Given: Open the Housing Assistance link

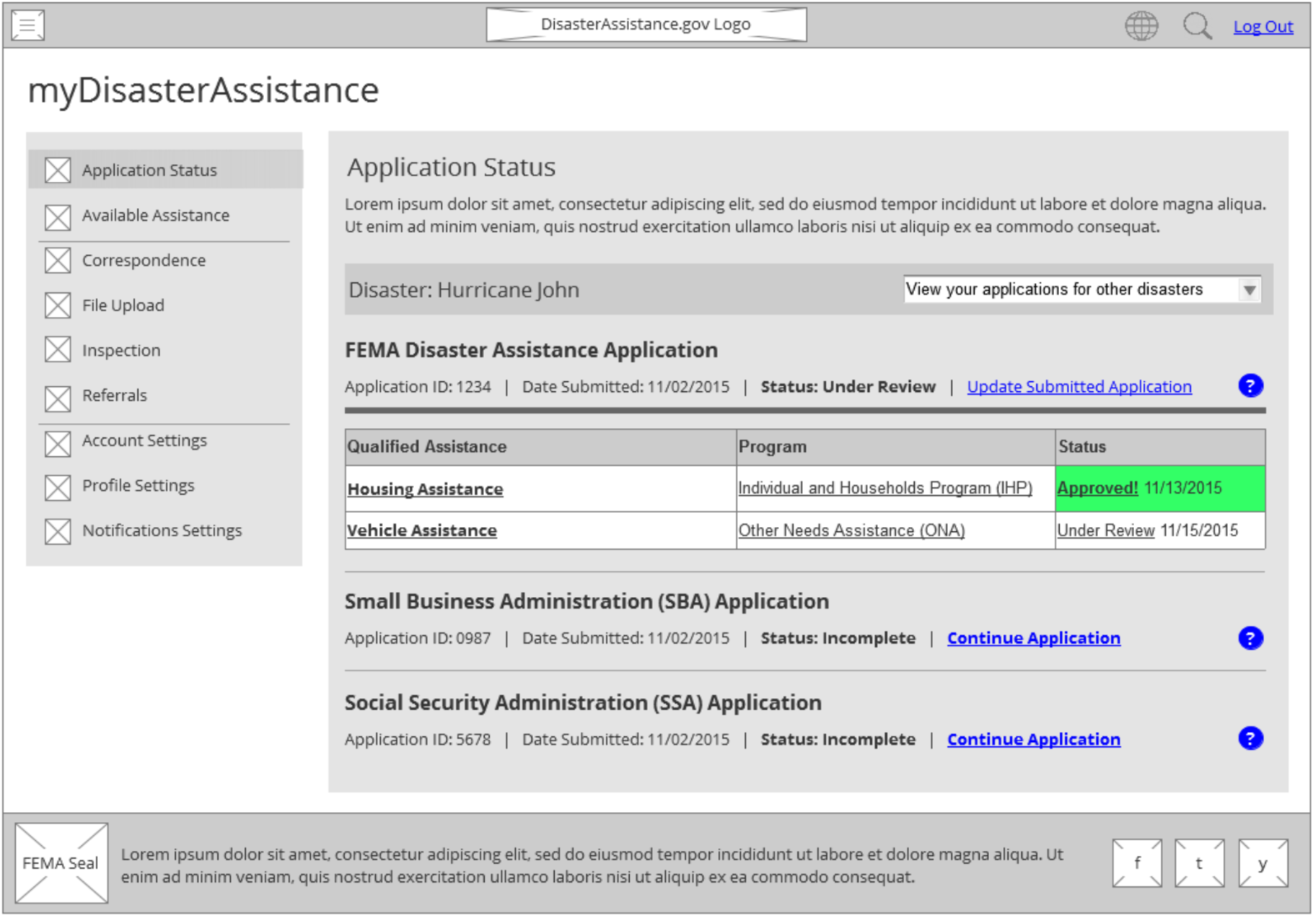Looking at the screenshot, I should (x=425, y=489).
